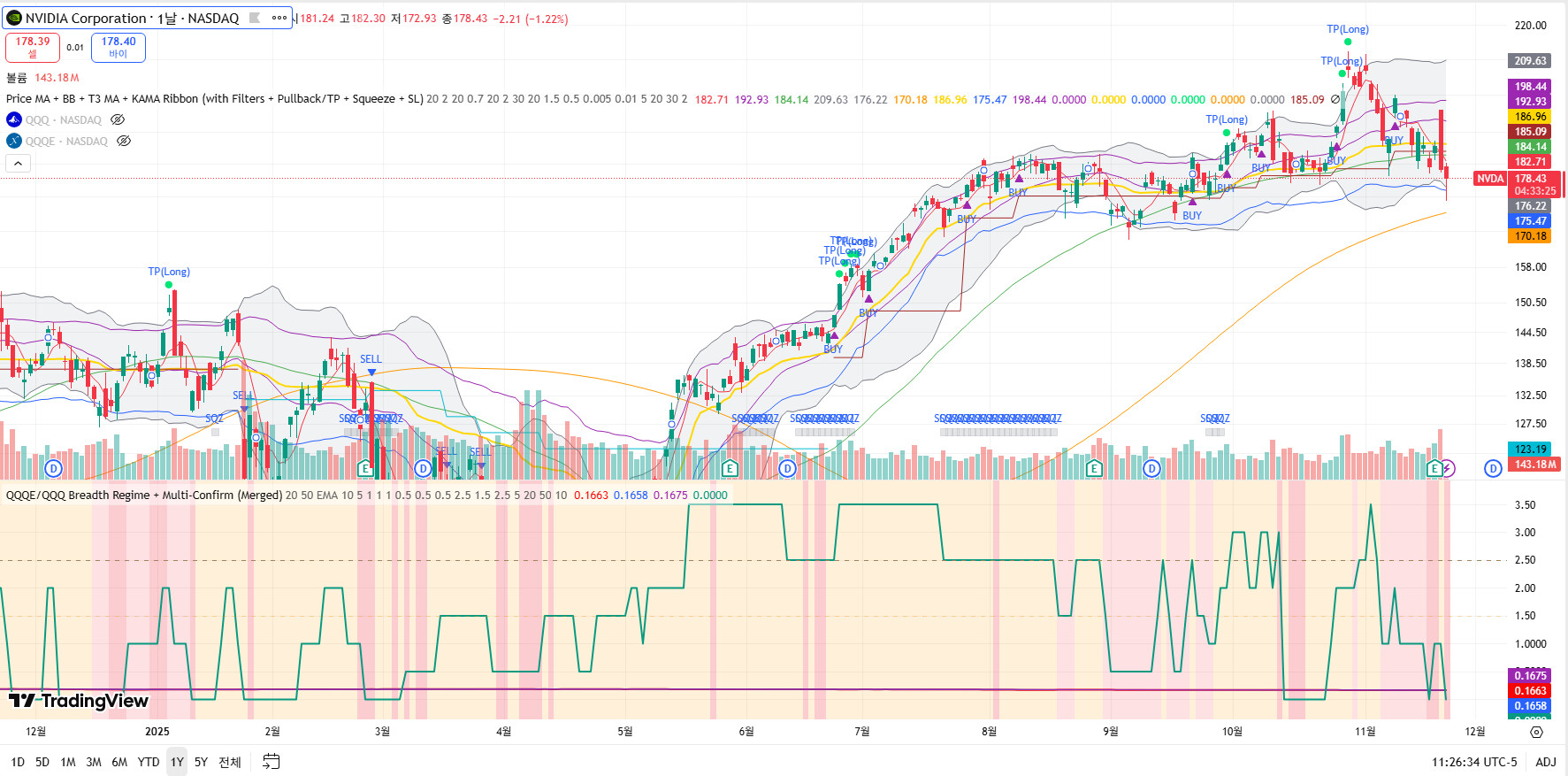This screenshot has height=776, width=1568.
Task: Click the dividend D marker in mid-September
Action: [1151, 468]
